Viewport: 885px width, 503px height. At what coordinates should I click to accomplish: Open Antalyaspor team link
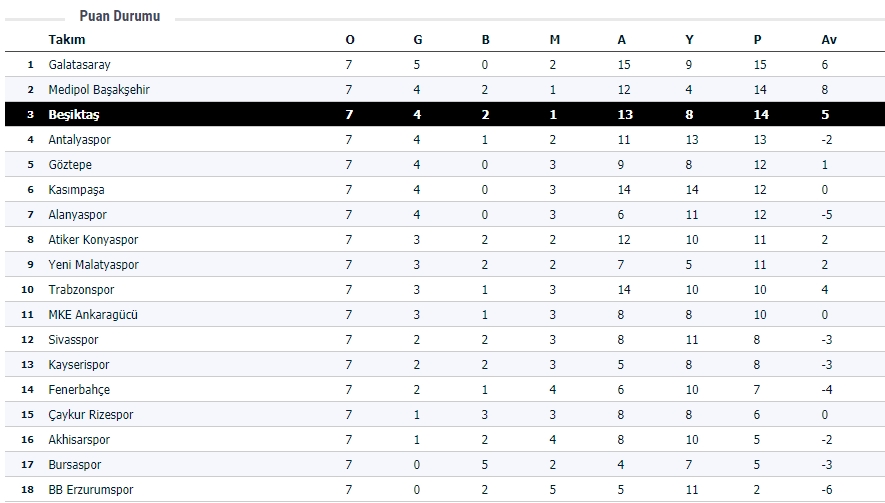(x=78, y=140)
